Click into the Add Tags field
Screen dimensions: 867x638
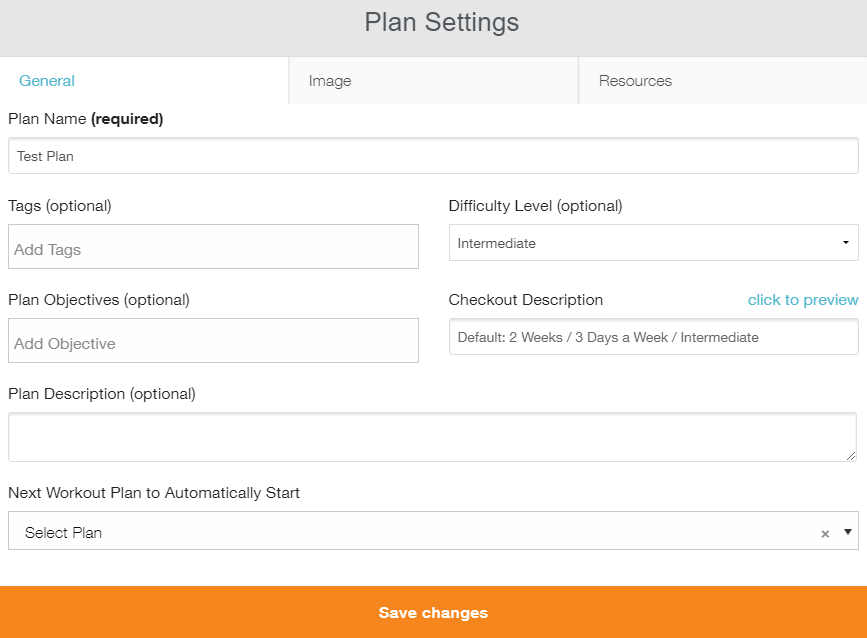[x=213, y=247]
